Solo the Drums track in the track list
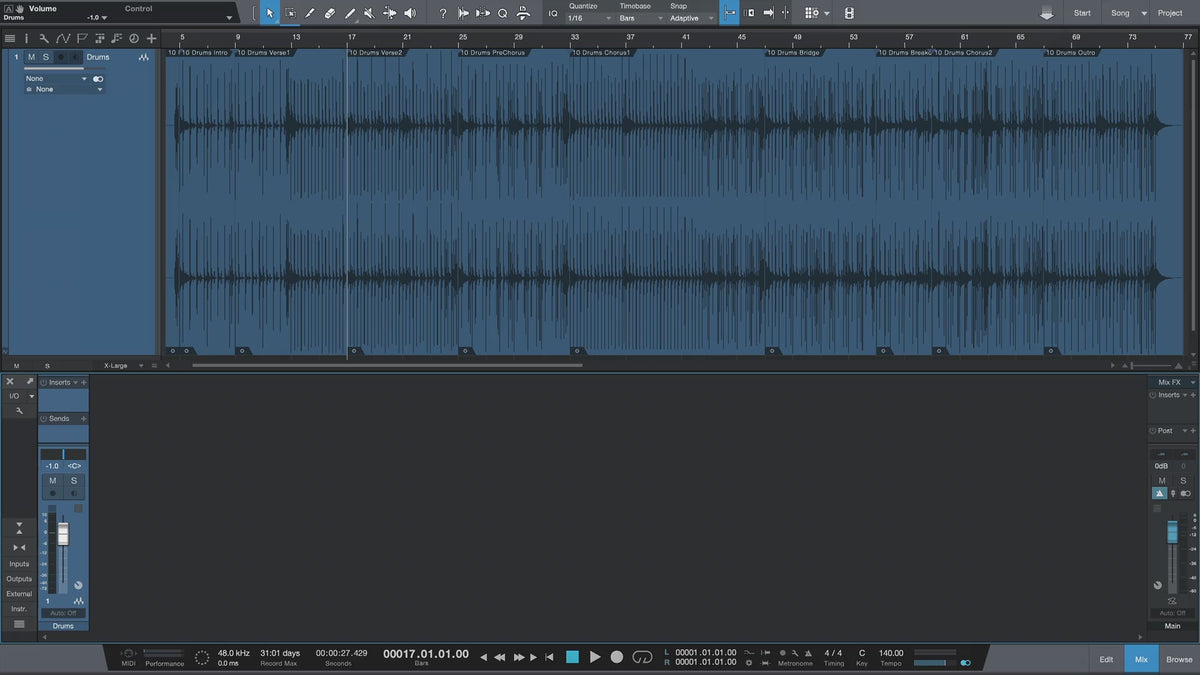Viewport: 1200px width, 675px height. tap(44, 57)
